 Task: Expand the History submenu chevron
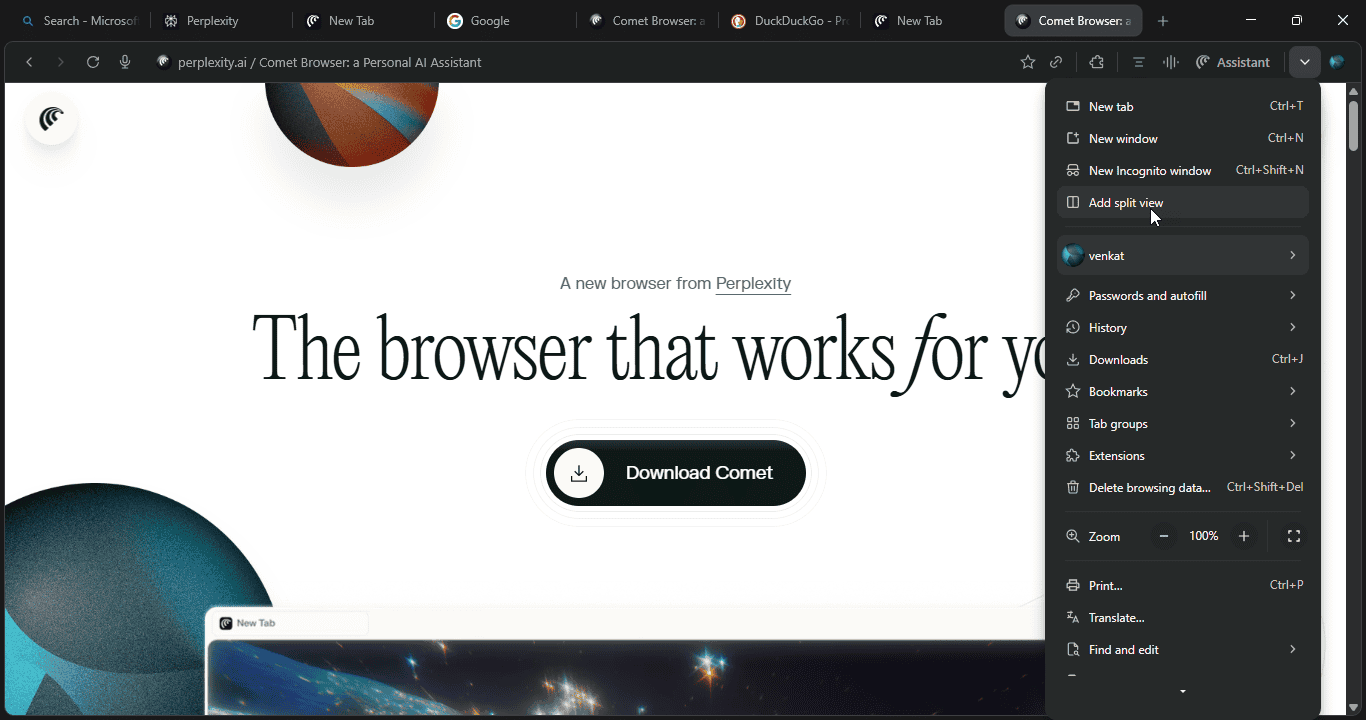pyautogui.click(x=1293, y=327)
